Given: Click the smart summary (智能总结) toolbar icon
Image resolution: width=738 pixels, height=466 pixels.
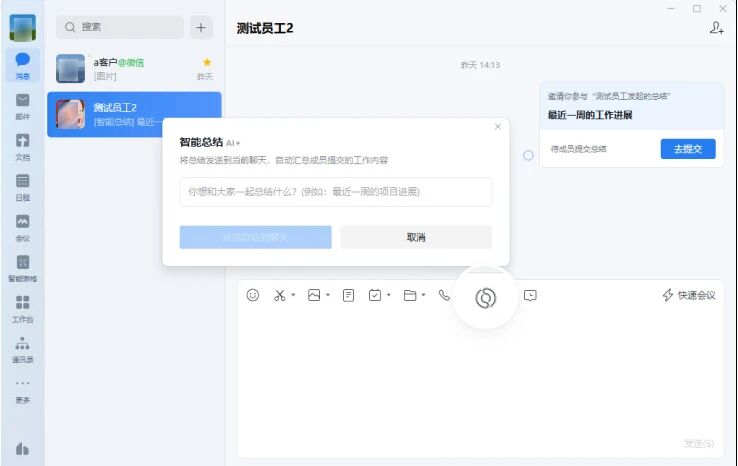Looking at the screenshot, I should pyautogui.click(x=485, y=297).
